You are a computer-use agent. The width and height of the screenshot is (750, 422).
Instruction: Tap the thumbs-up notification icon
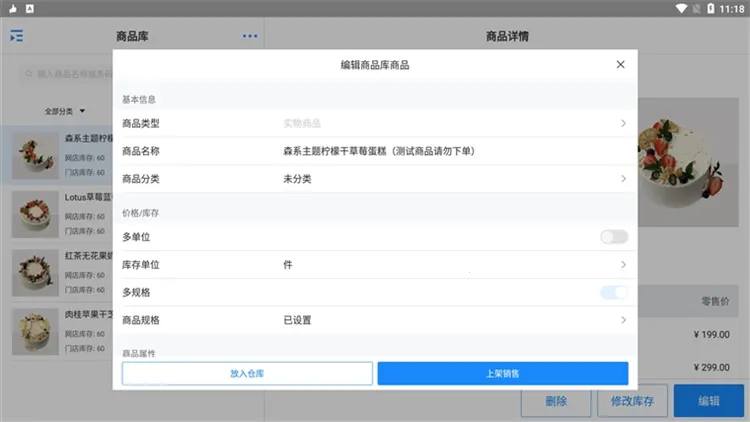[x=13, y=9]
